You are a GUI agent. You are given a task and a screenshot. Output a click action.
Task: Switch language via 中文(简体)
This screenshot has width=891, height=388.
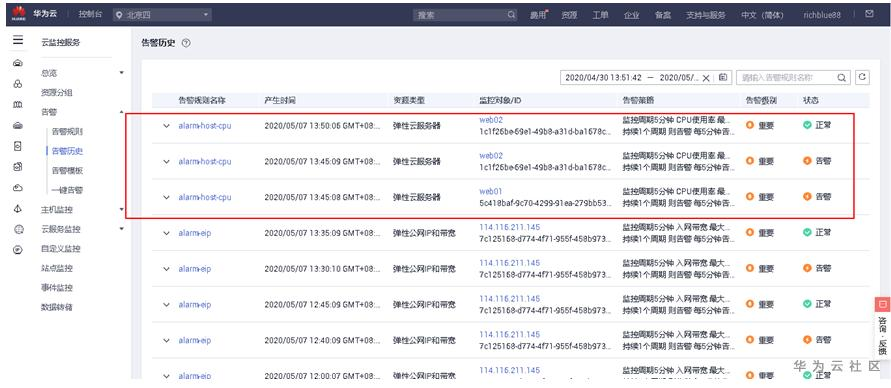coord(762,15)
